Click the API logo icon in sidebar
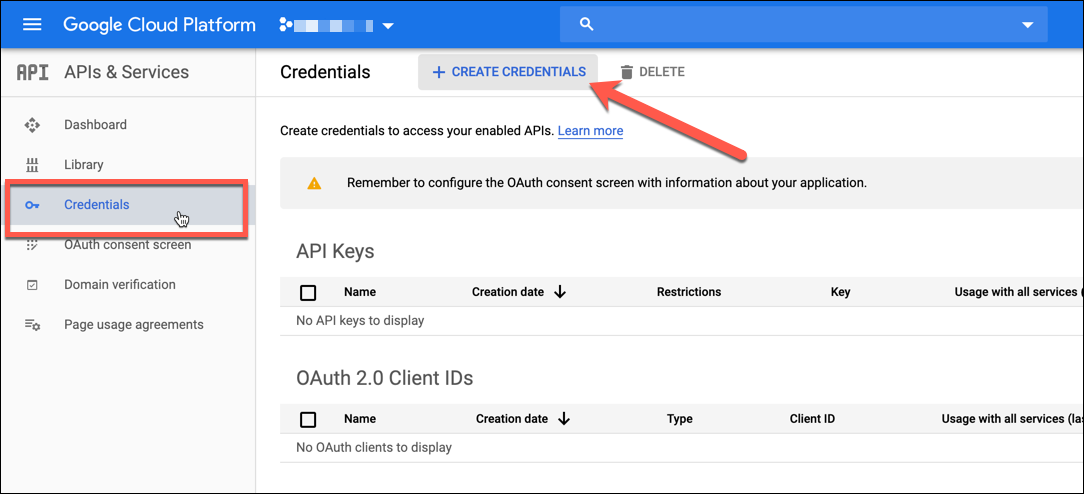This screenshot has width=1084, height=494. tap(32, 72)
